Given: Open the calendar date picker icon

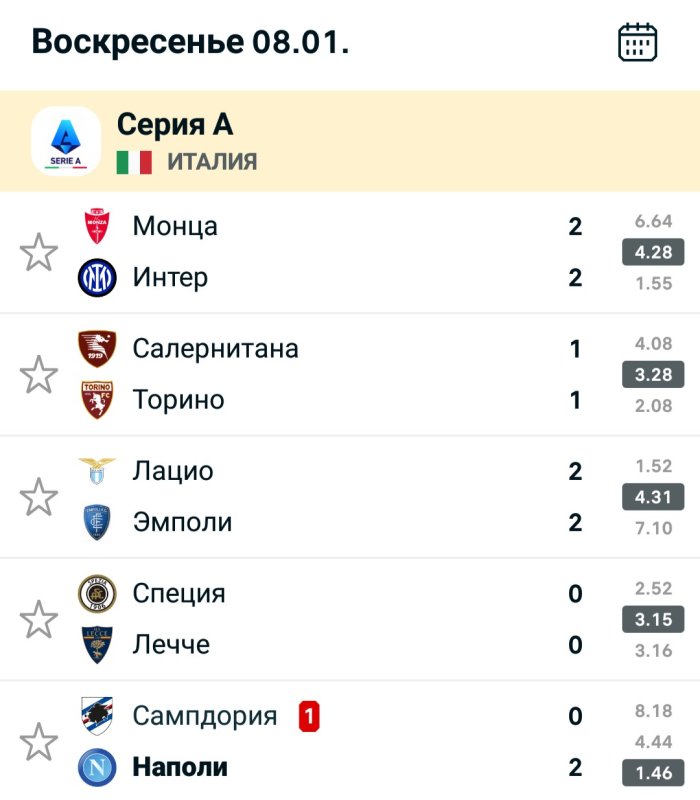Looking at the screenshot, I should coord(637,42).
